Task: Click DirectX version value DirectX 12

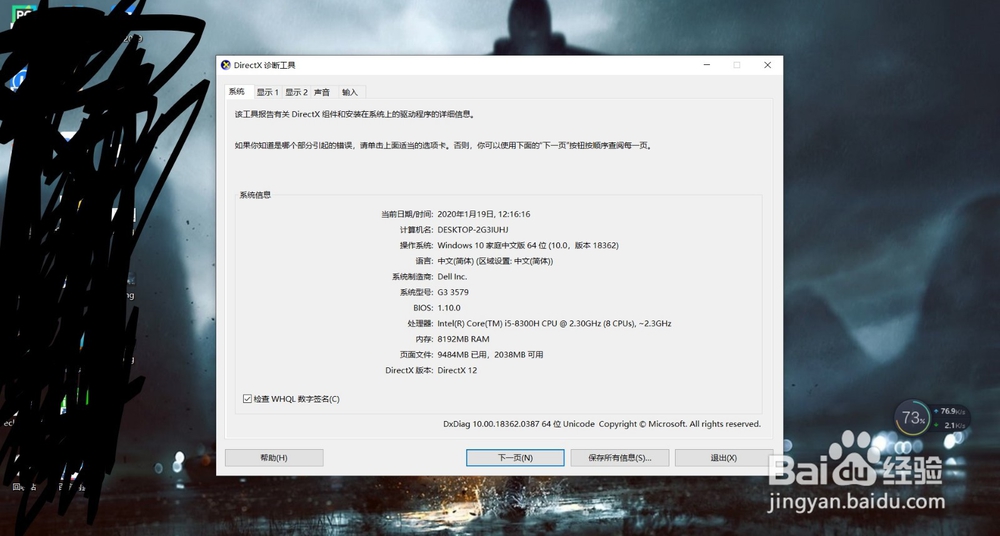Action: 457,370
